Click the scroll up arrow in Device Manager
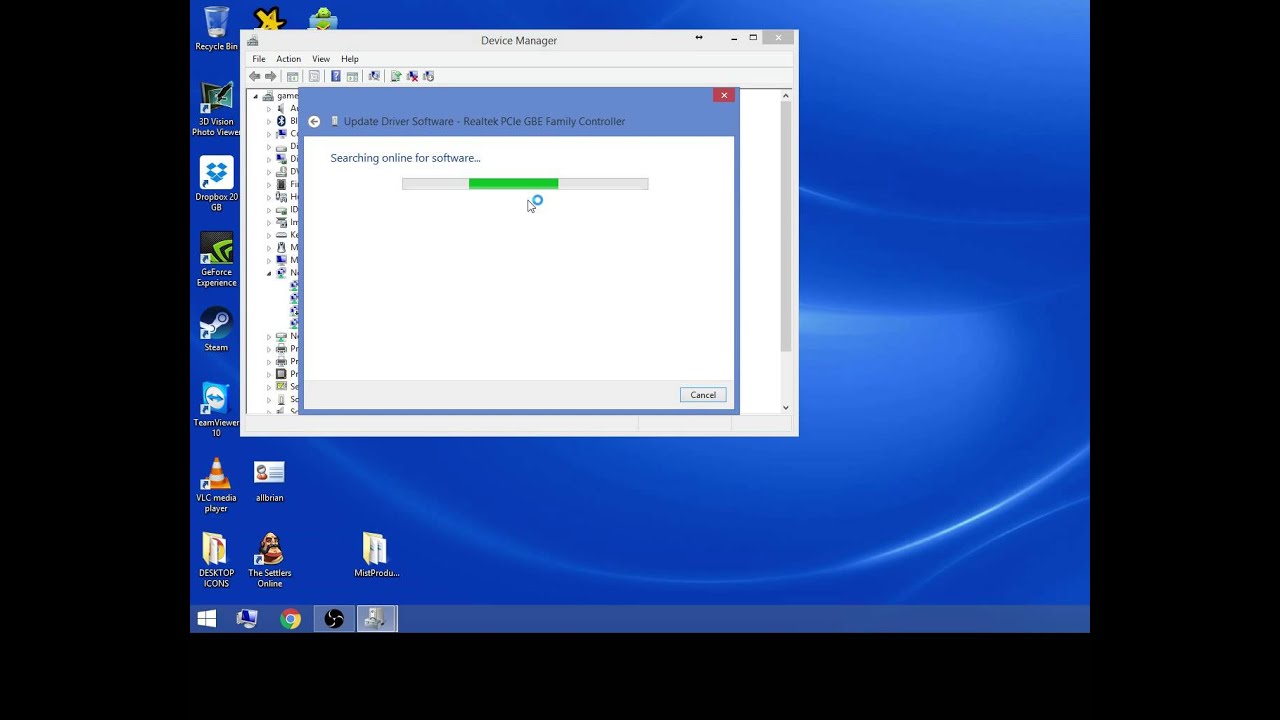Screen dimensions: 1280x720 786,96
